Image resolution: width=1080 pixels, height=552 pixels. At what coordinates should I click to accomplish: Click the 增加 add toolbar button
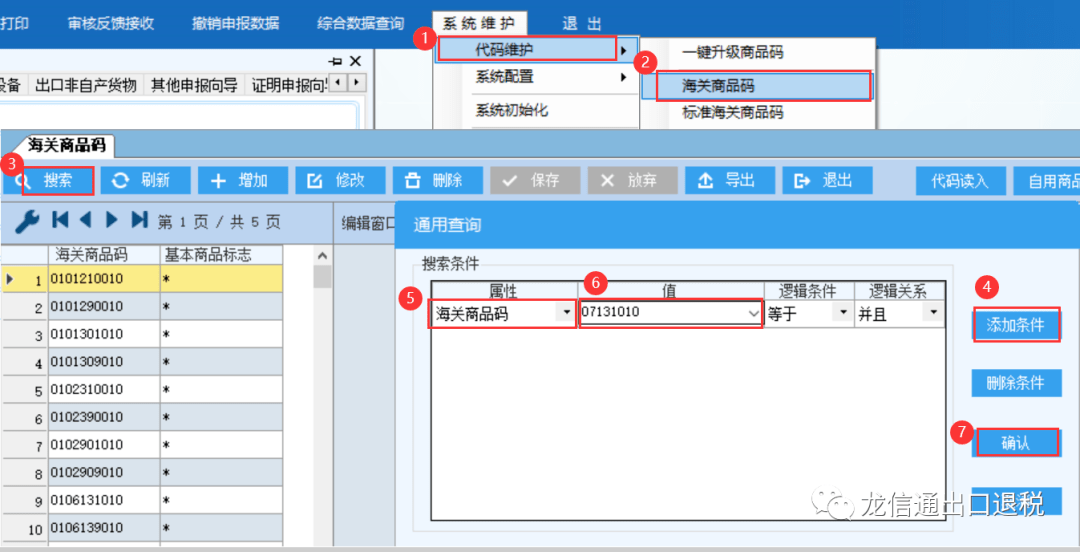pyautogui.click(x=243, y=181)
